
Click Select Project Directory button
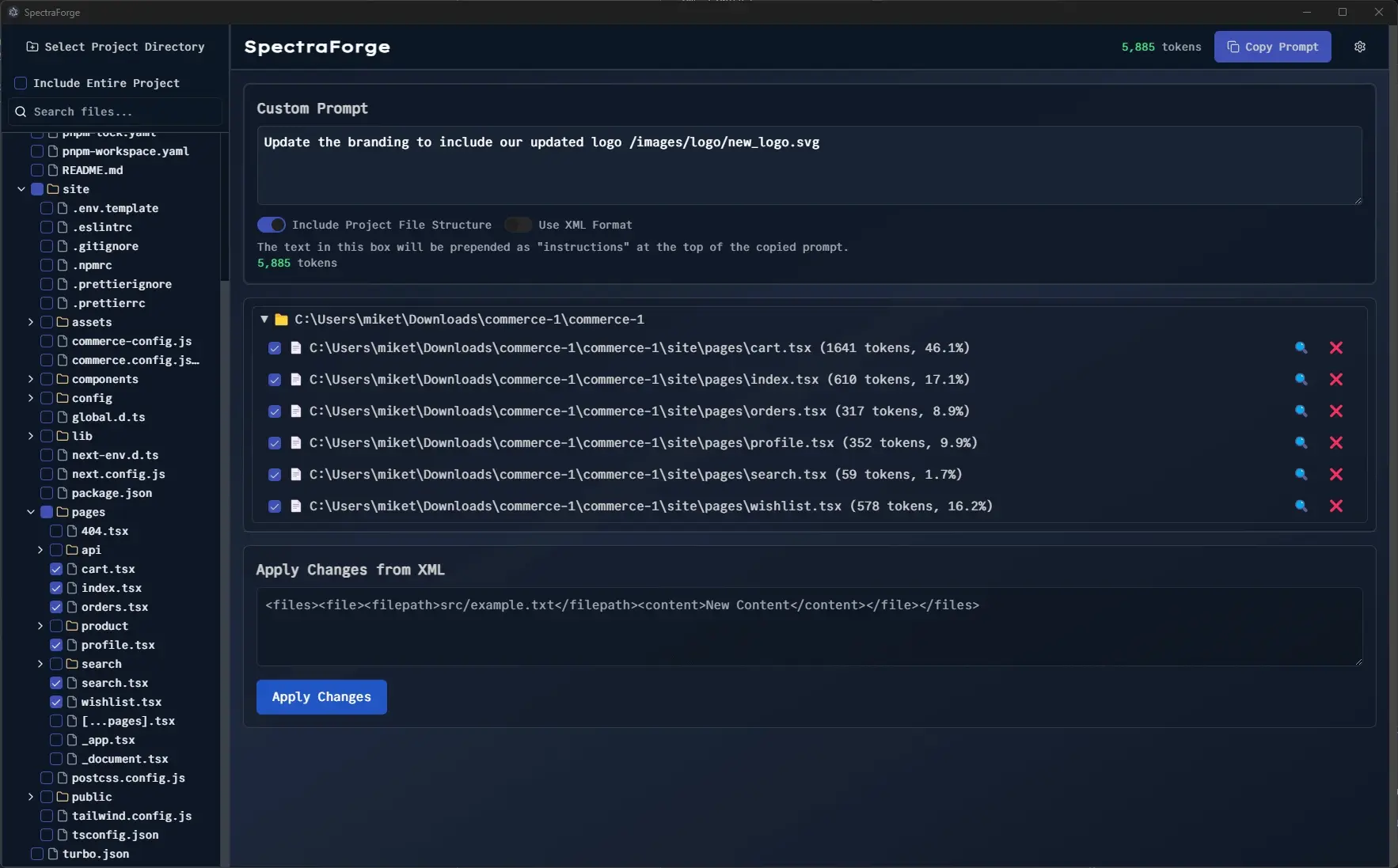click(116, 47)
